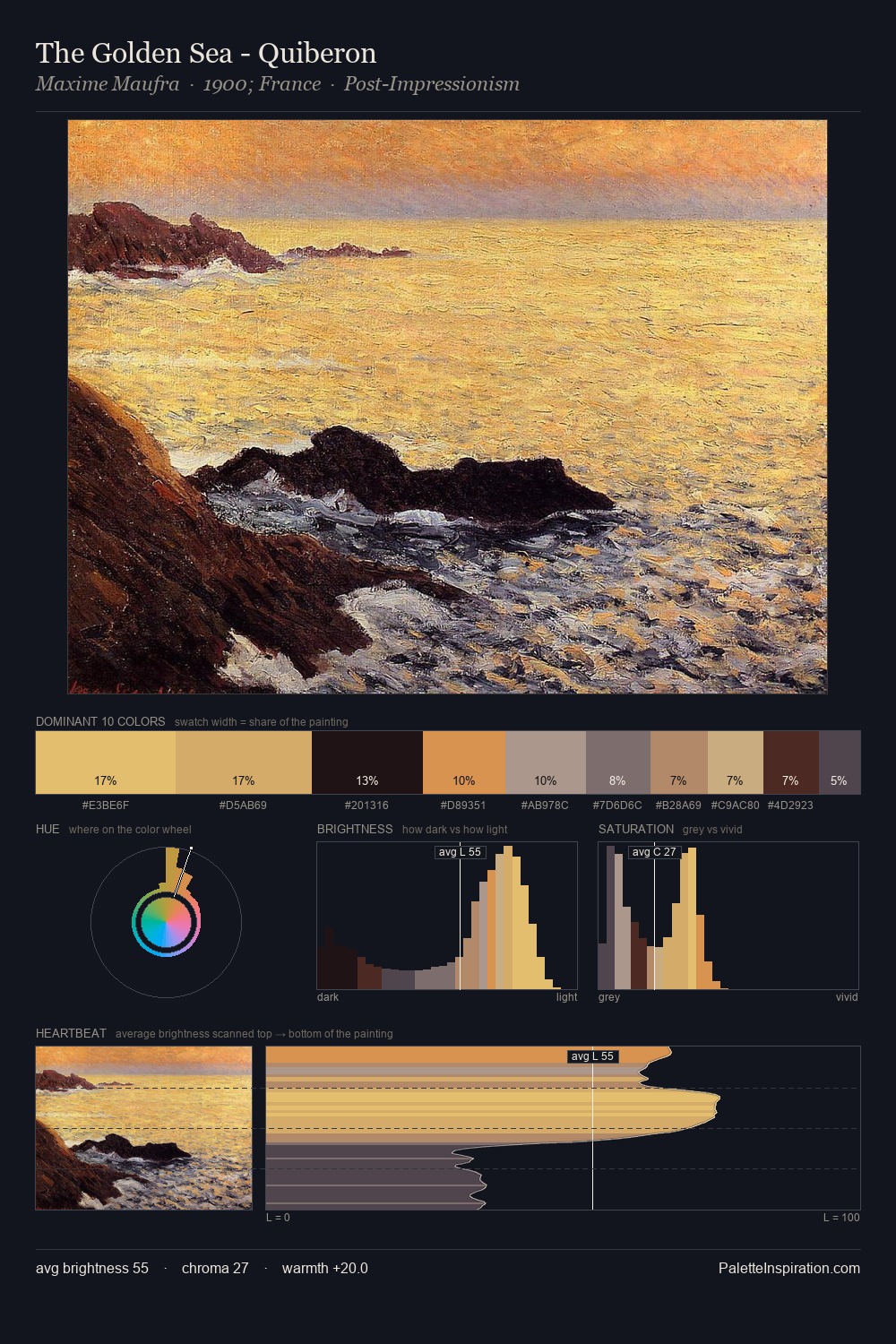Click the '#C9AC80' hex code label
Image resolution: width=896 pixels, height=1344 pixels.
735,806
